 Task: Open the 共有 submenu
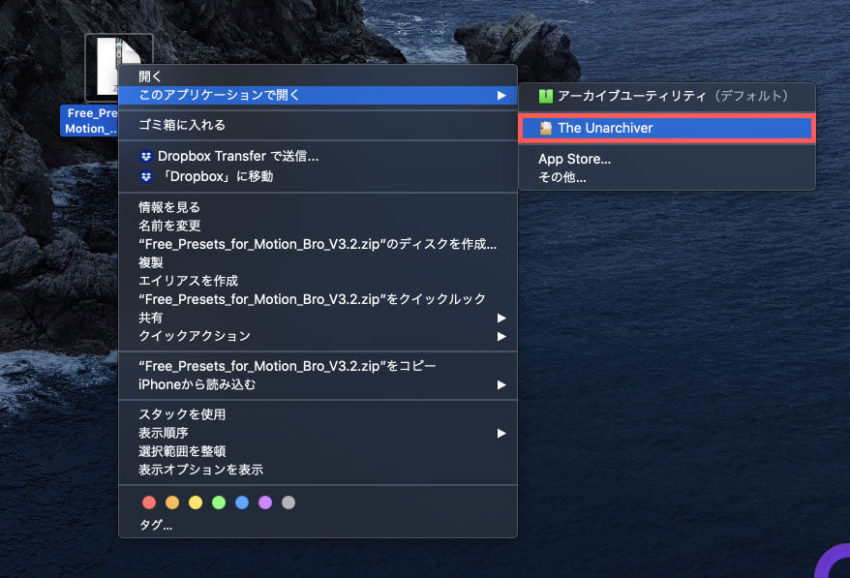coord(318,318)
